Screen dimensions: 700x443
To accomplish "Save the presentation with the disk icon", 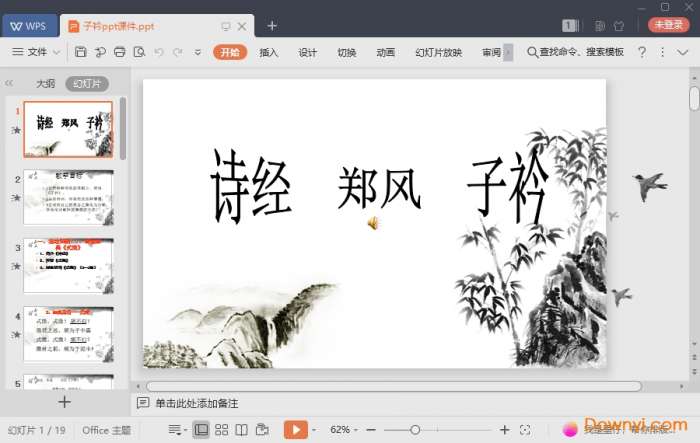I will (x=80, y=52).
